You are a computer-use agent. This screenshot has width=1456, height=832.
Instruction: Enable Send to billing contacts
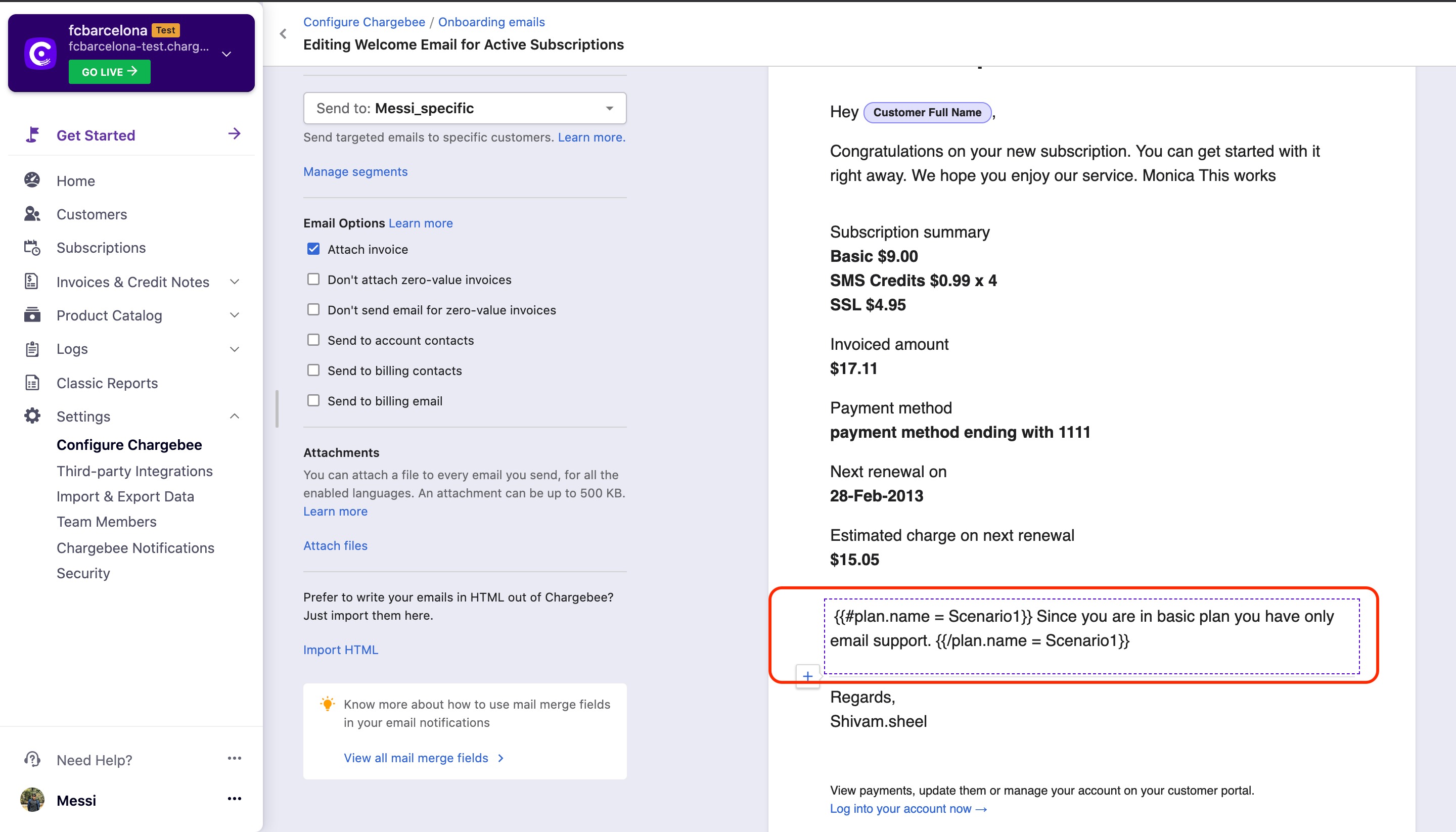point(313,371)
